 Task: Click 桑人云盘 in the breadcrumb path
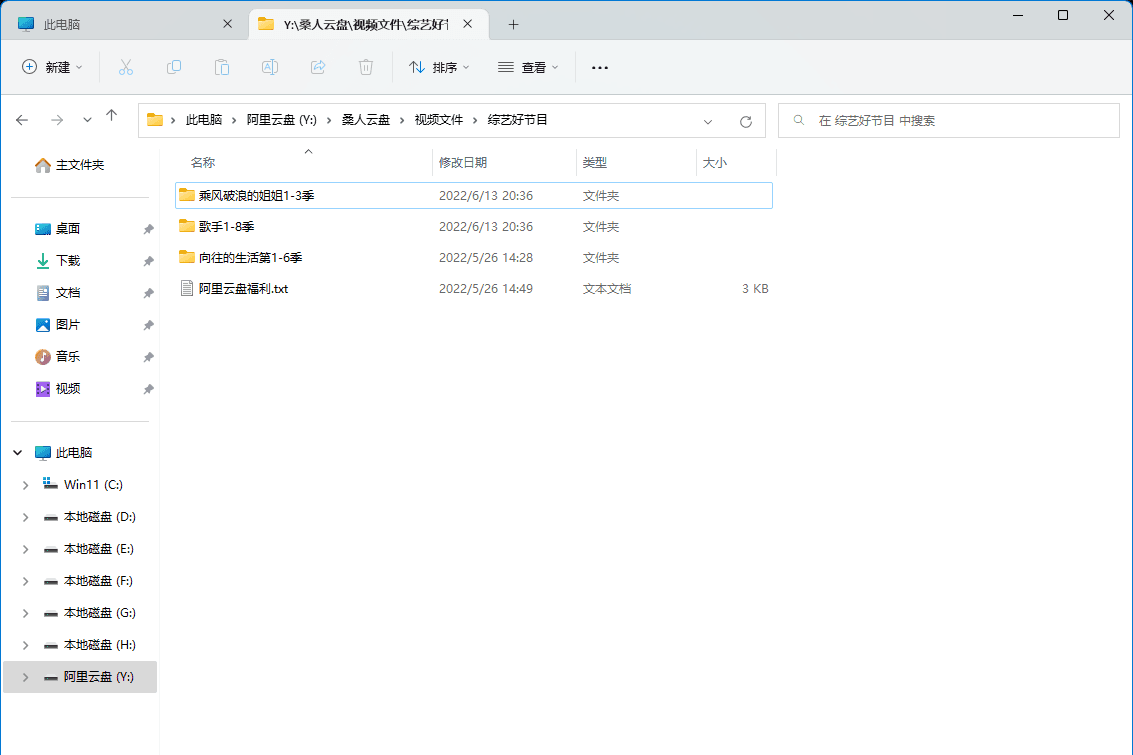tap(366, 120)
